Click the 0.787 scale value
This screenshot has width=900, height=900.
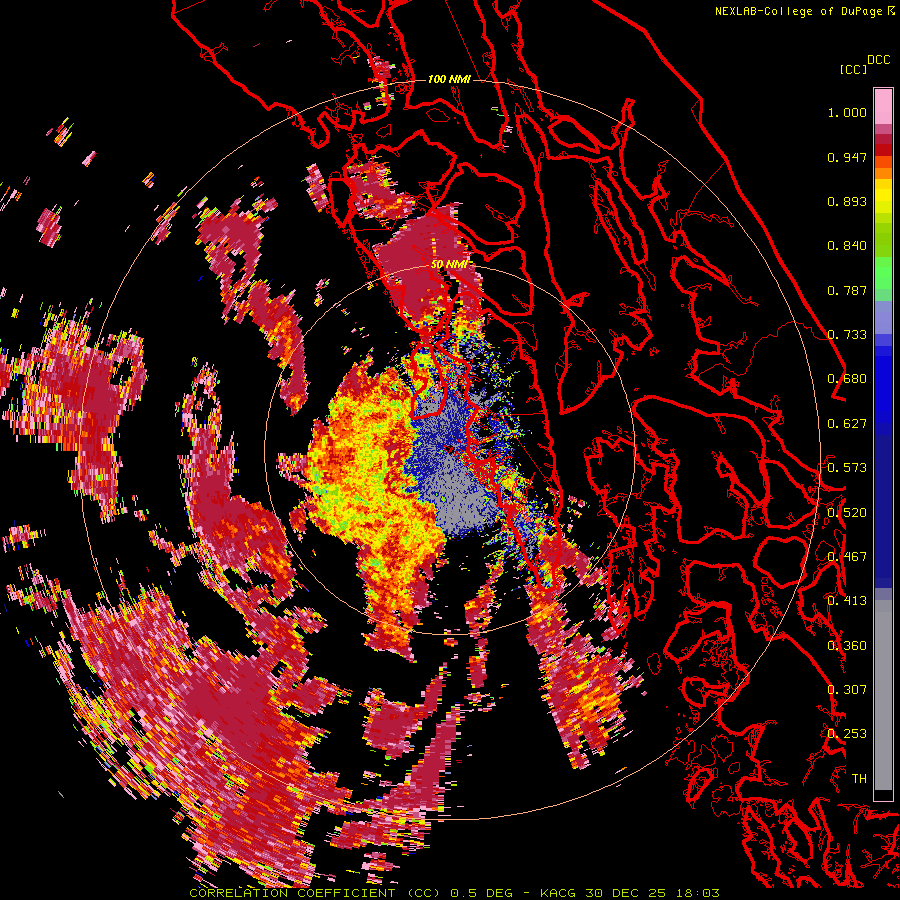847,290
